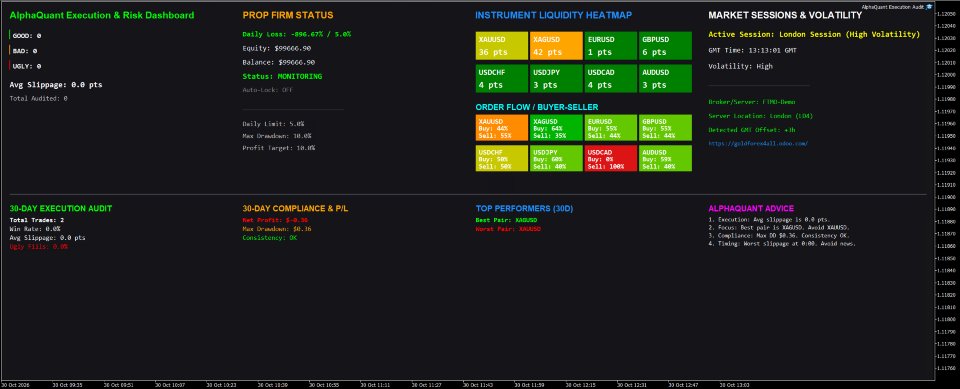
Task: Click the Daily Loss percentage line
Action: [297, 34]
